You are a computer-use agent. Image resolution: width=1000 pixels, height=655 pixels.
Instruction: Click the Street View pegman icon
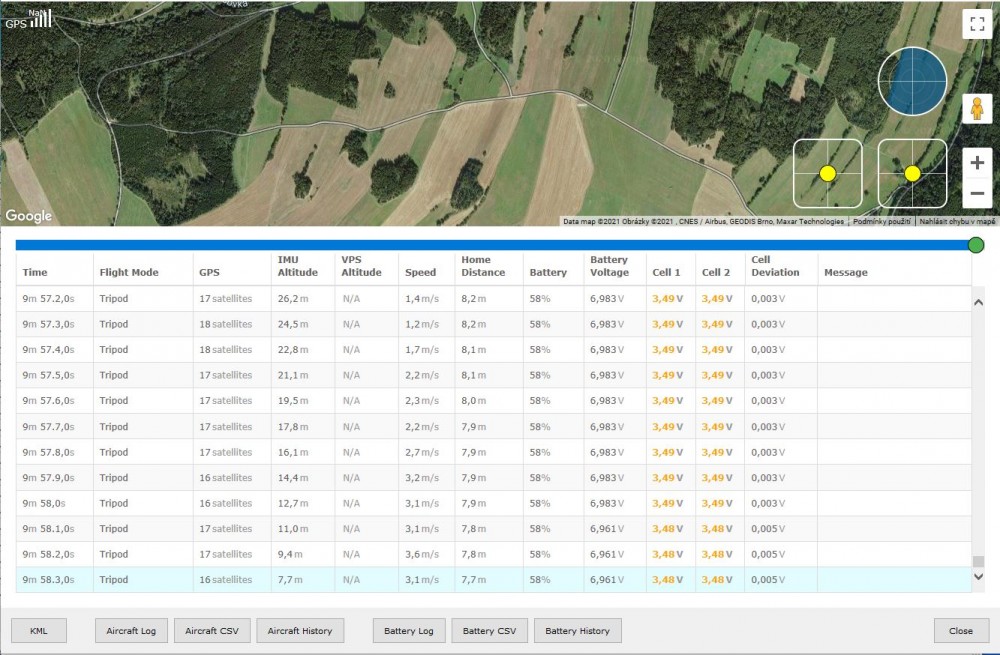tap(976, 109)
